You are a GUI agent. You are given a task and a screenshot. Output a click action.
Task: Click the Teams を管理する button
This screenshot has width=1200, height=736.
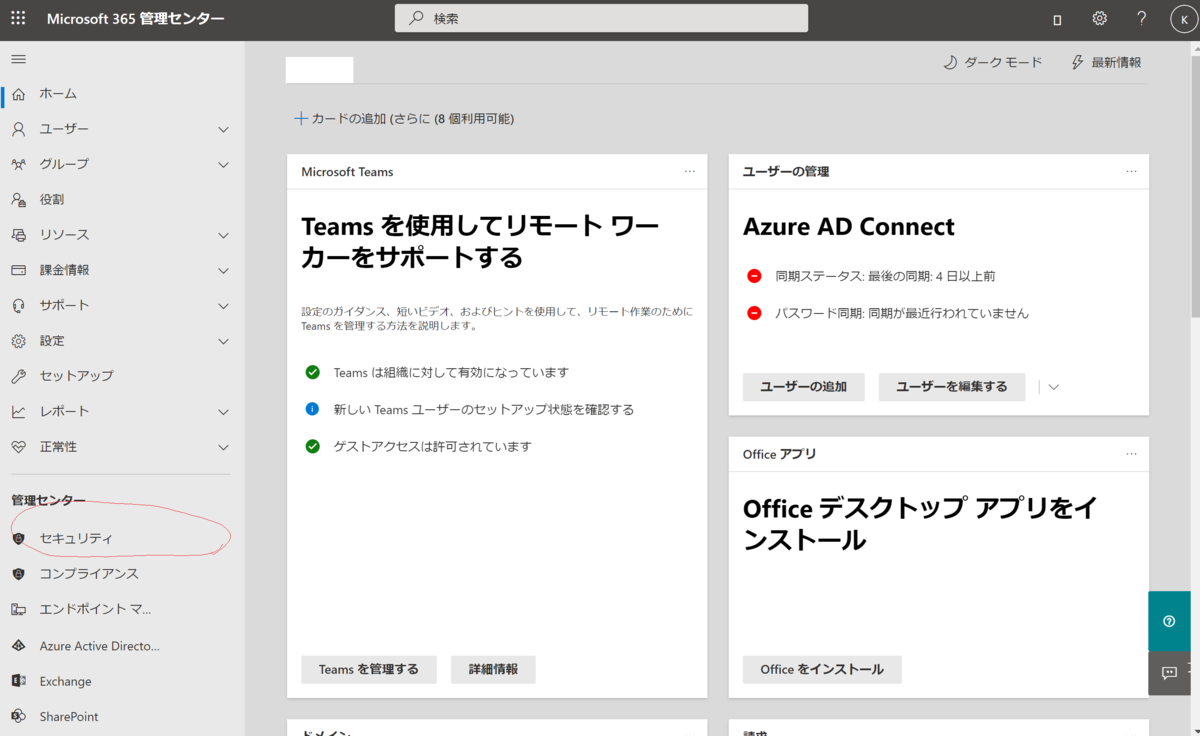coord(369,670)
